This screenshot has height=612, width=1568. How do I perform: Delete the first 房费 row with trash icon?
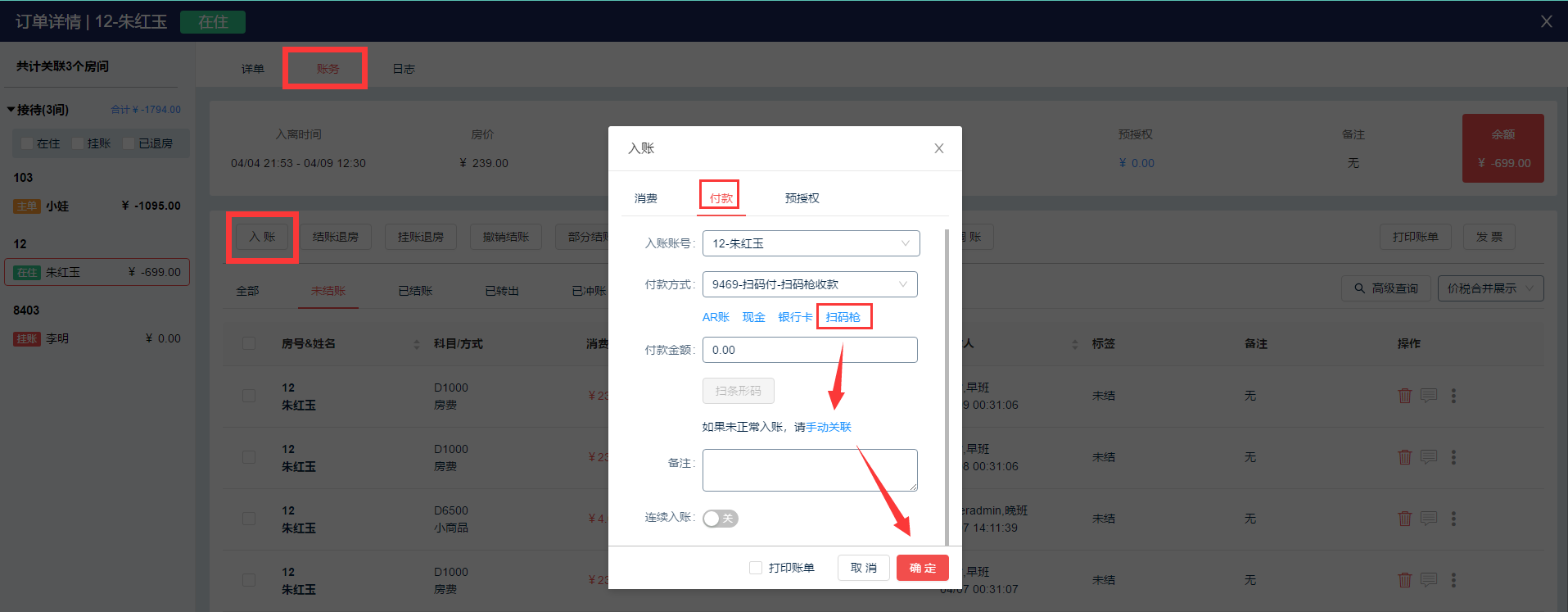tap(1405, 396)
